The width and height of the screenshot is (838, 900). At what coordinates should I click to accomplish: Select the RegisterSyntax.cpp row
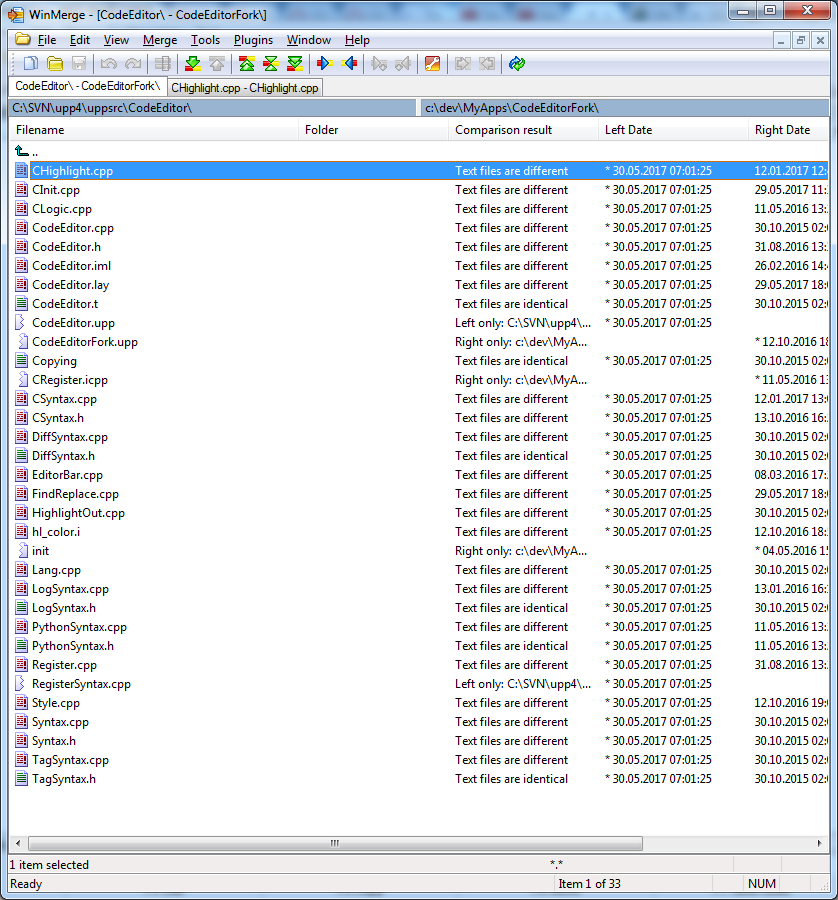click(x=81, y=684)
